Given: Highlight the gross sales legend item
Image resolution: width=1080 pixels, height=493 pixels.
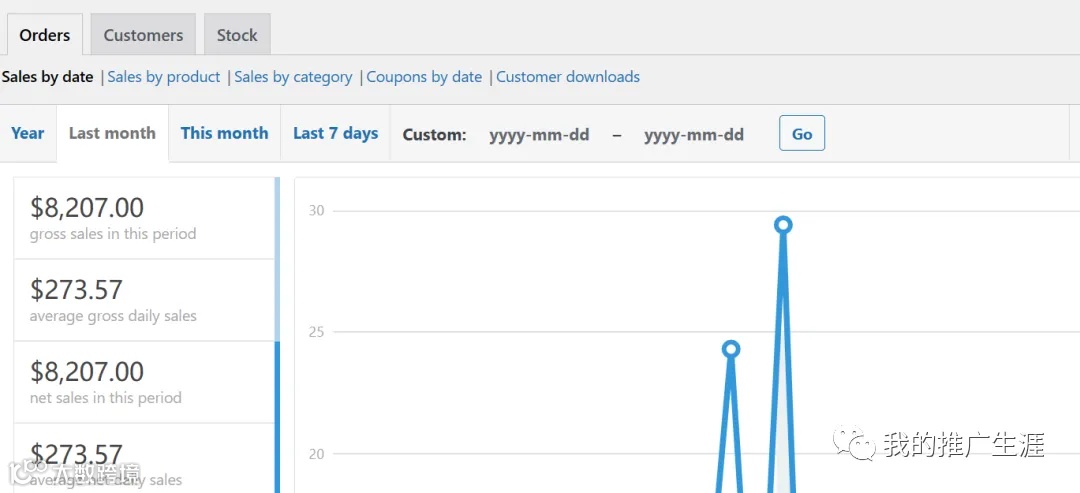Looking at the screenshot, I should [x=147, y=218].
